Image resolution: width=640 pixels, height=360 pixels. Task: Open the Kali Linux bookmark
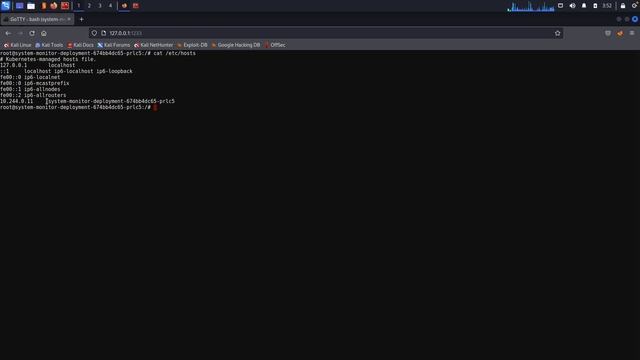[x=18, y=45]
